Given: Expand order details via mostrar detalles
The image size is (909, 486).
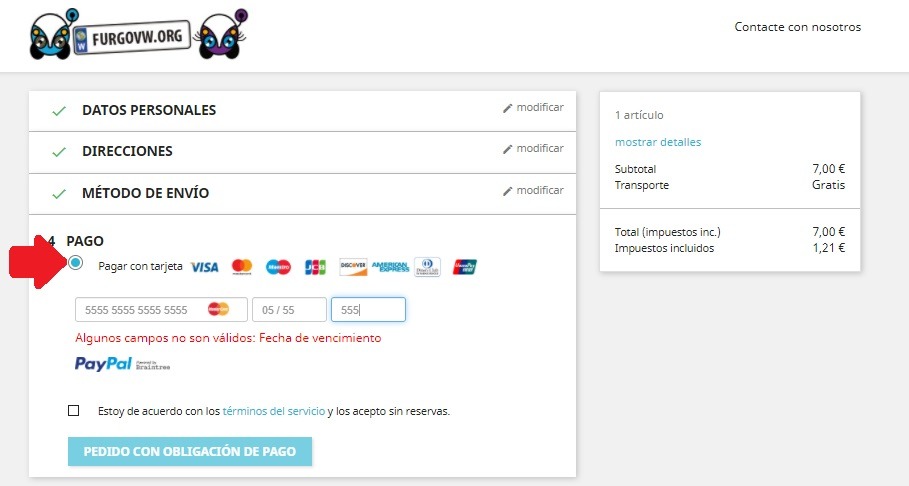Looking at the screenshot, I should [658, 142].
